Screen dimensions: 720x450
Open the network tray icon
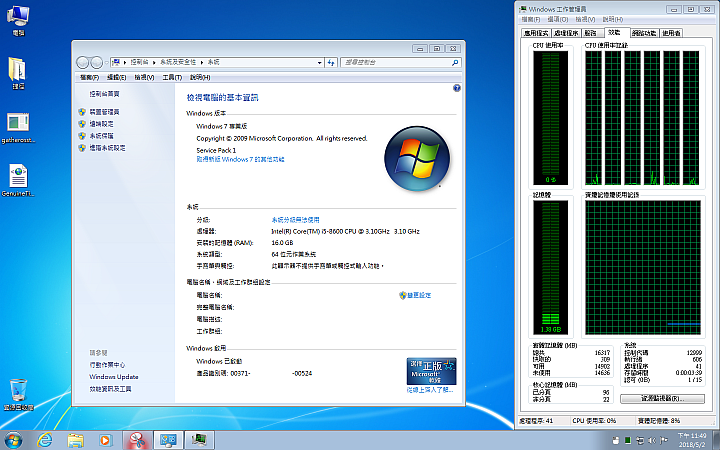[x=640, y=440]
